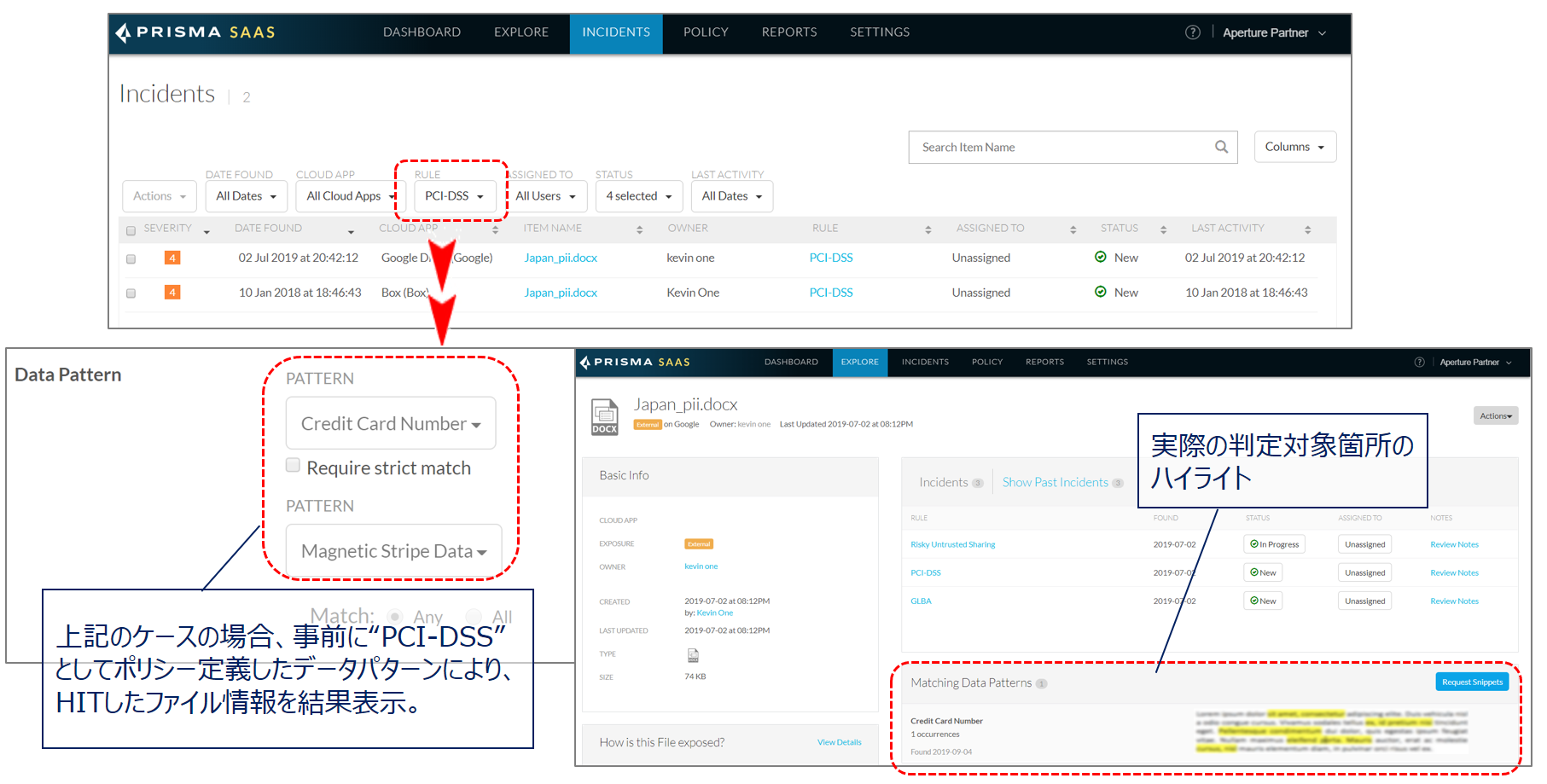
Task: Select checkbox for 02 Jul 2019 incident row
Action: (131, 258)
